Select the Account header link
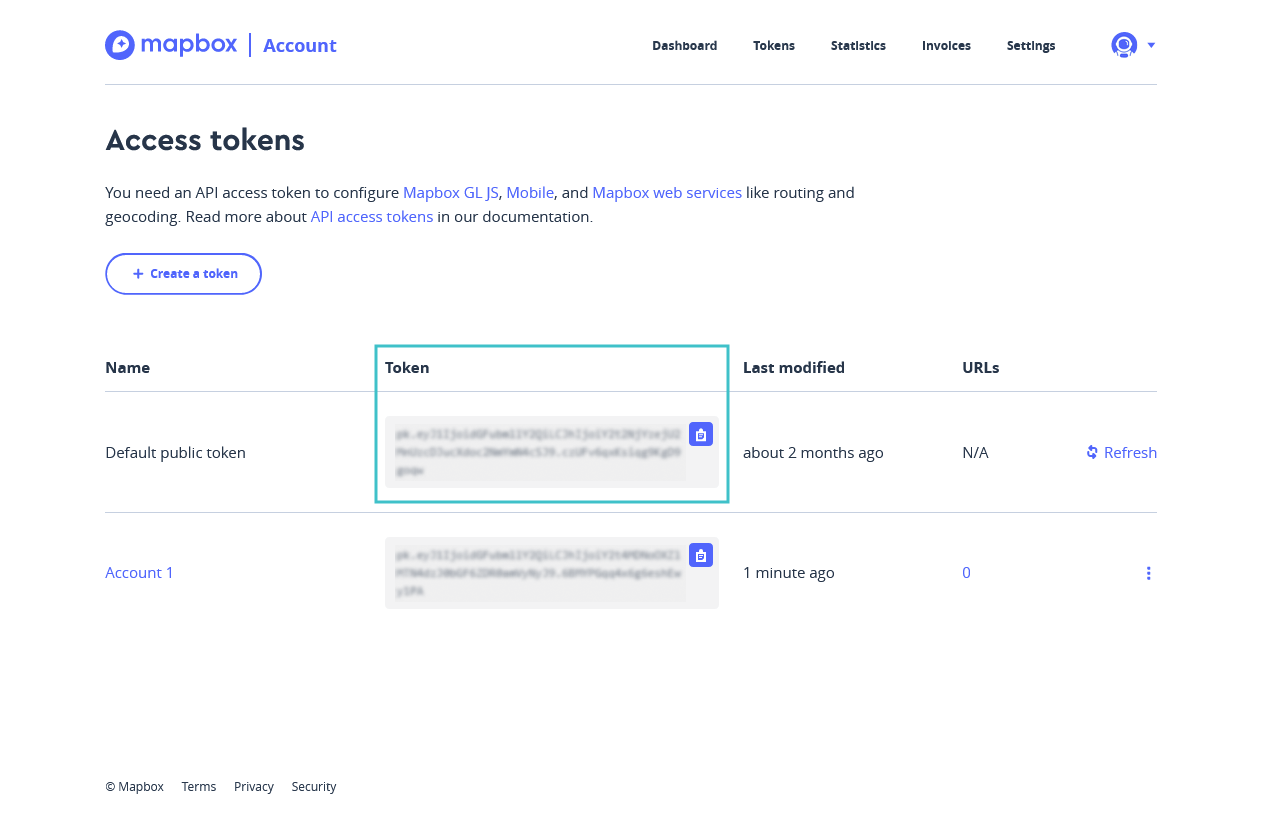1263x819 pixels. 299,45
